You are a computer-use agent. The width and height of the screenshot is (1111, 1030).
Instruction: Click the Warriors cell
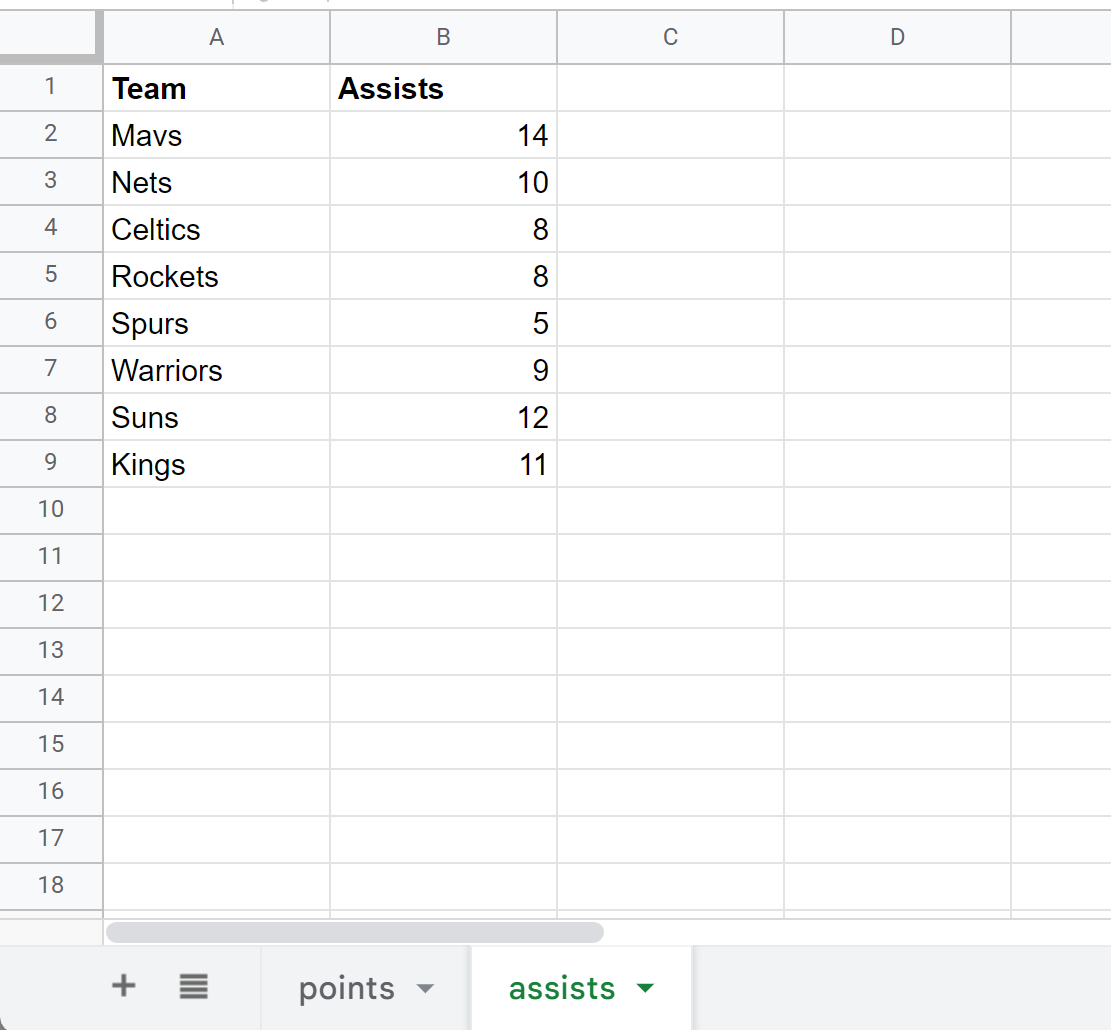[217, 370]
